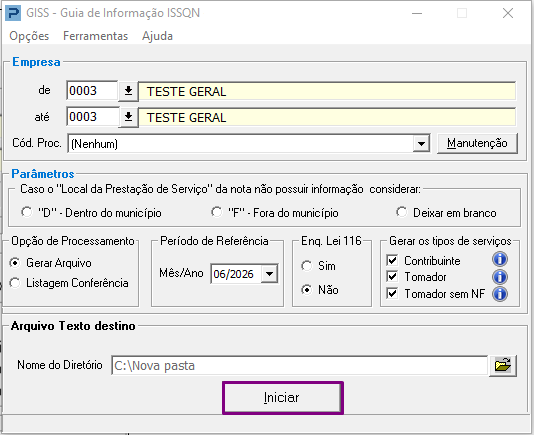Click info icon beside Tomador

point(500,277)
